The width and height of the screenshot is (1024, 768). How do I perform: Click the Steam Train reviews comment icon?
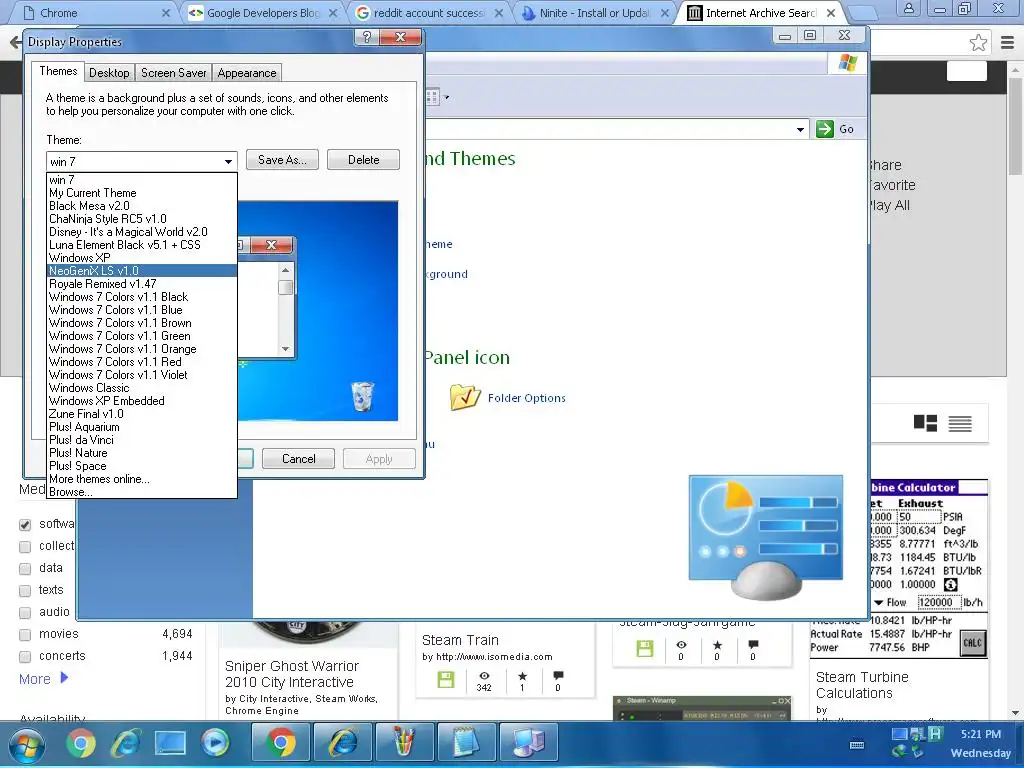pyautogui.click(x=558, y=675)
